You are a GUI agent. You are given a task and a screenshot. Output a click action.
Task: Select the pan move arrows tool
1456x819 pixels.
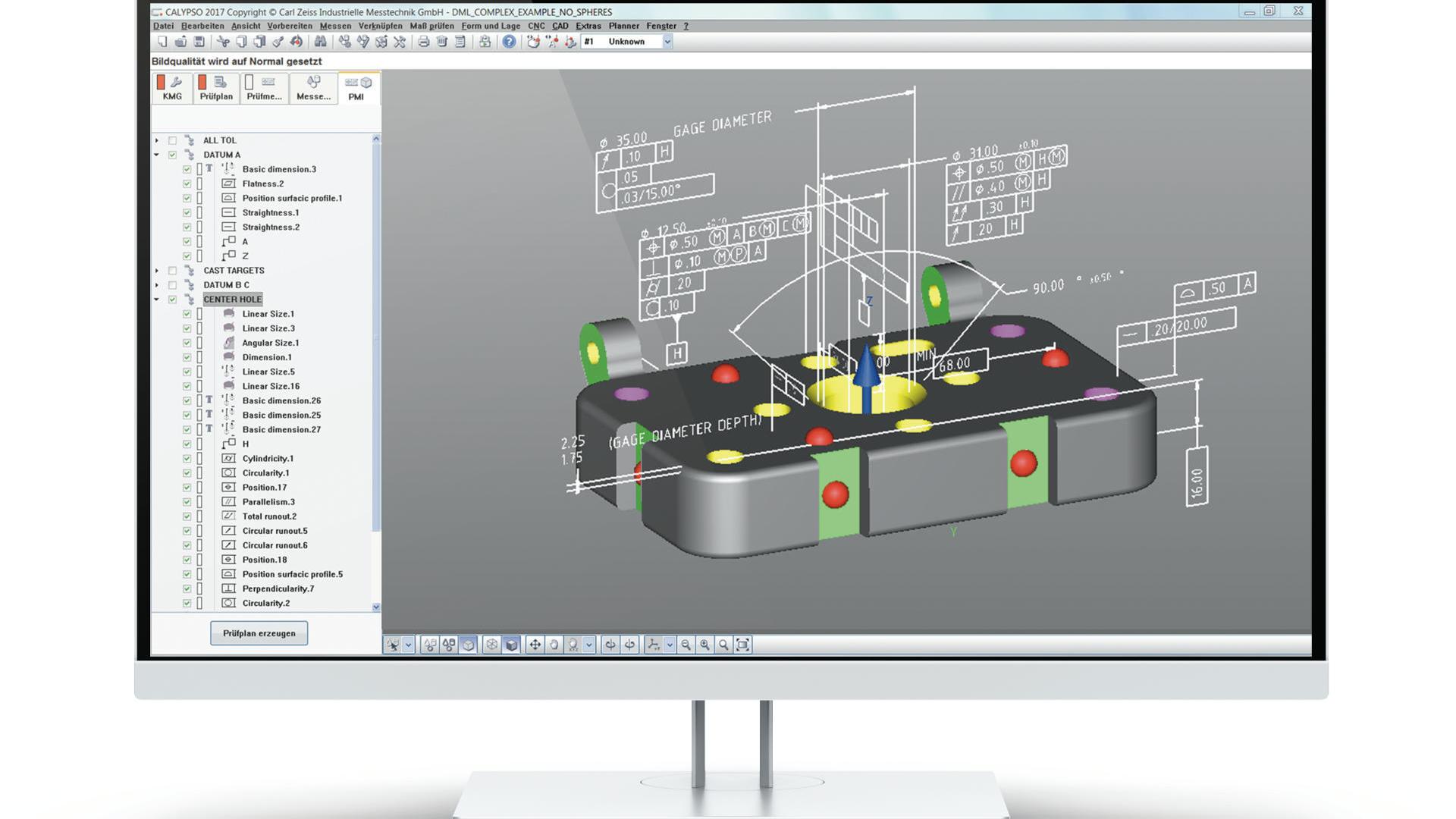coord(535,645)
